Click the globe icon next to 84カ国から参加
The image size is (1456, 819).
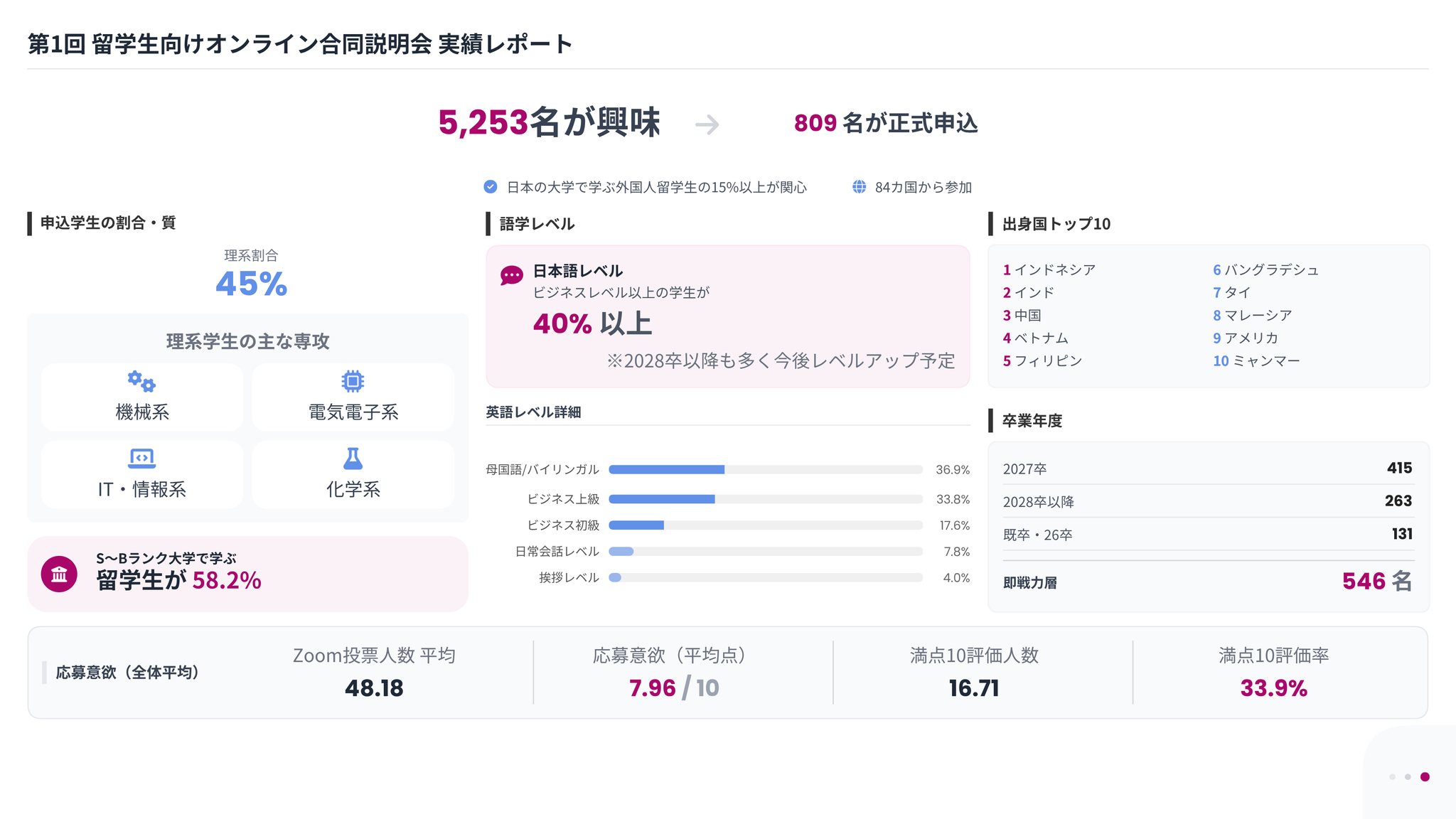pyautogui.click(x=859, y=187)
